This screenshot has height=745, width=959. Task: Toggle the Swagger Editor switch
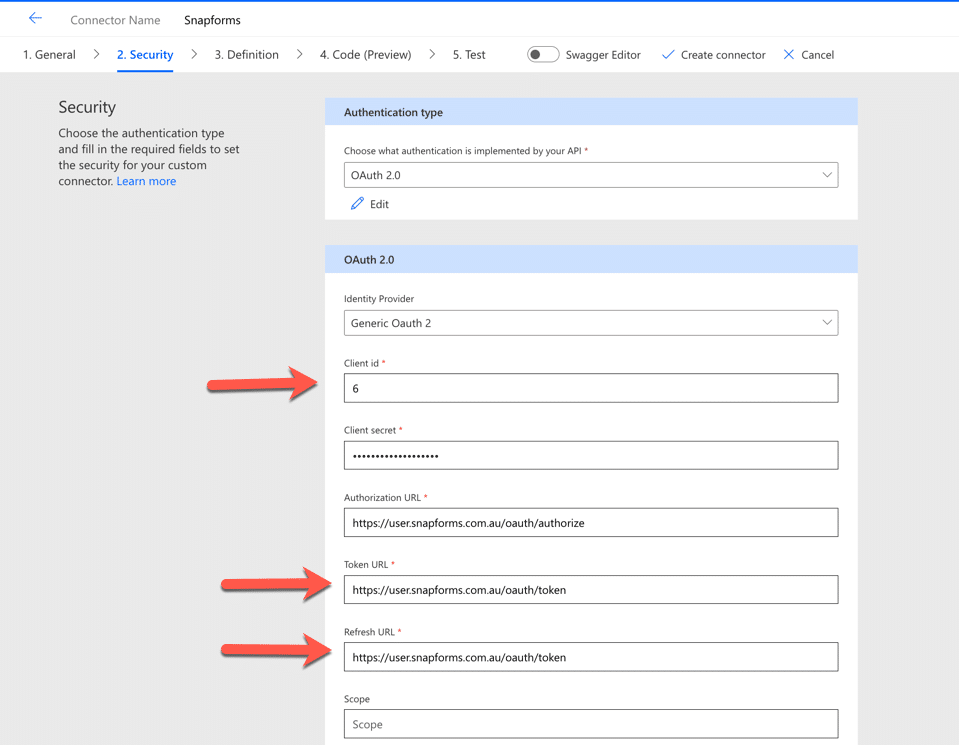click(542, 55)
